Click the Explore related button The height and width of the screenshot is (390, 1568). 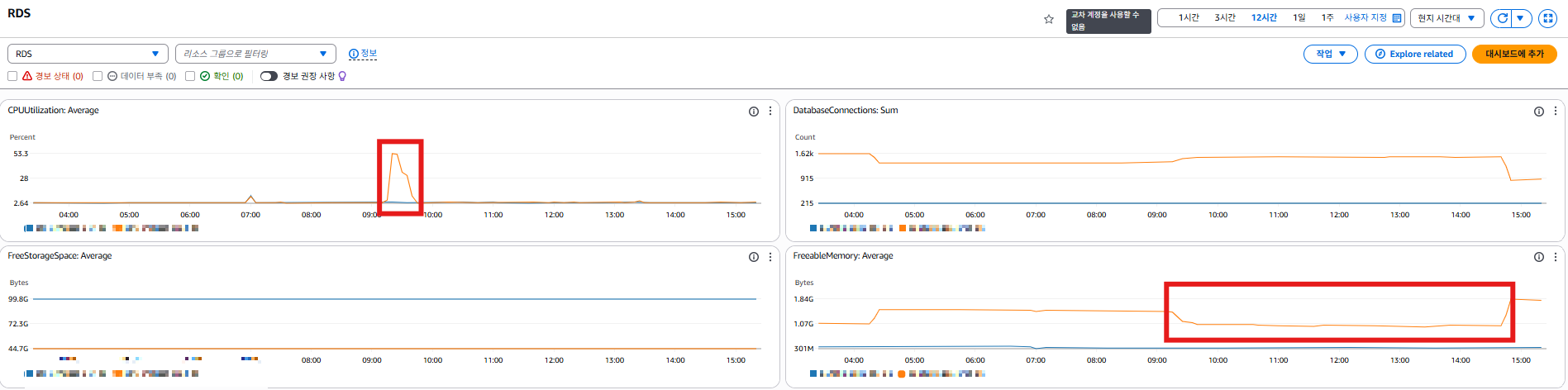click(1415, 54)
